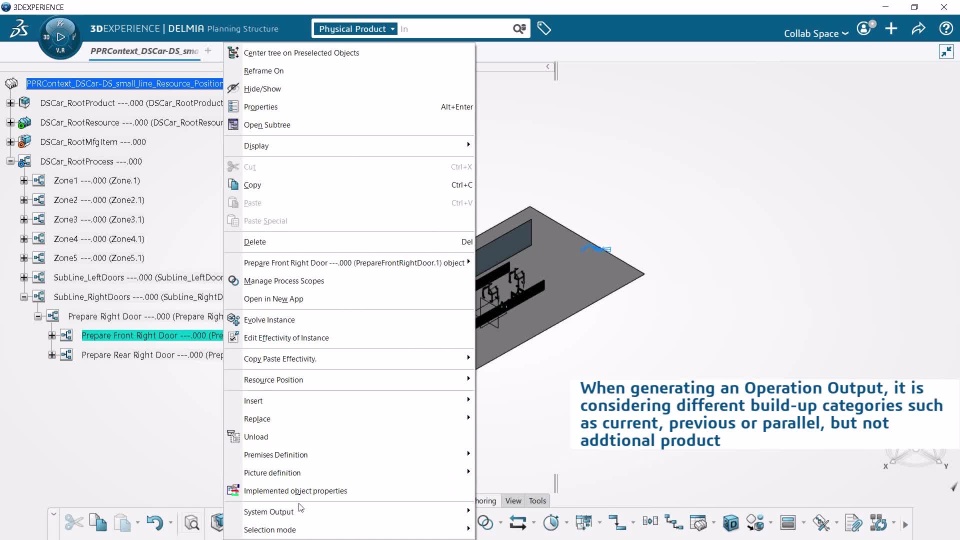Image resolution: width=960 pixels, height=540 pixels.
Task: Collapse the DSCar_RootProcess tree node
Action: coord(10,162)
